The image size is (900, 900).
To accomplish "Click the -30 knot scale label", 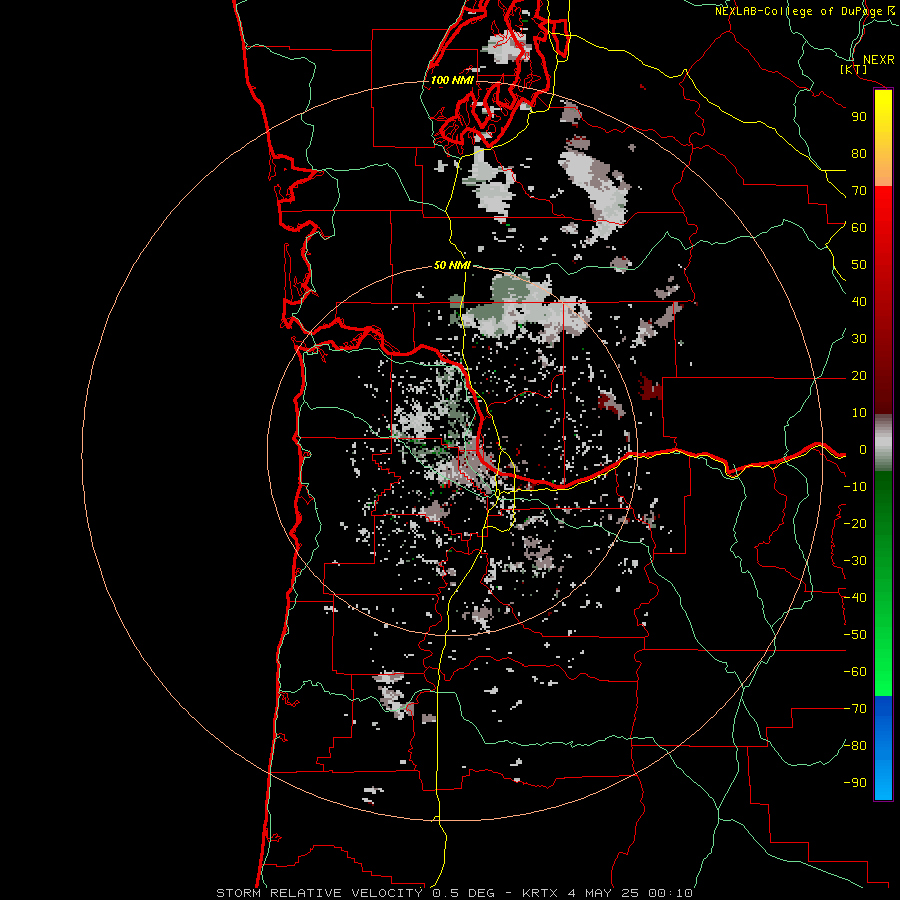I will 855,561.
